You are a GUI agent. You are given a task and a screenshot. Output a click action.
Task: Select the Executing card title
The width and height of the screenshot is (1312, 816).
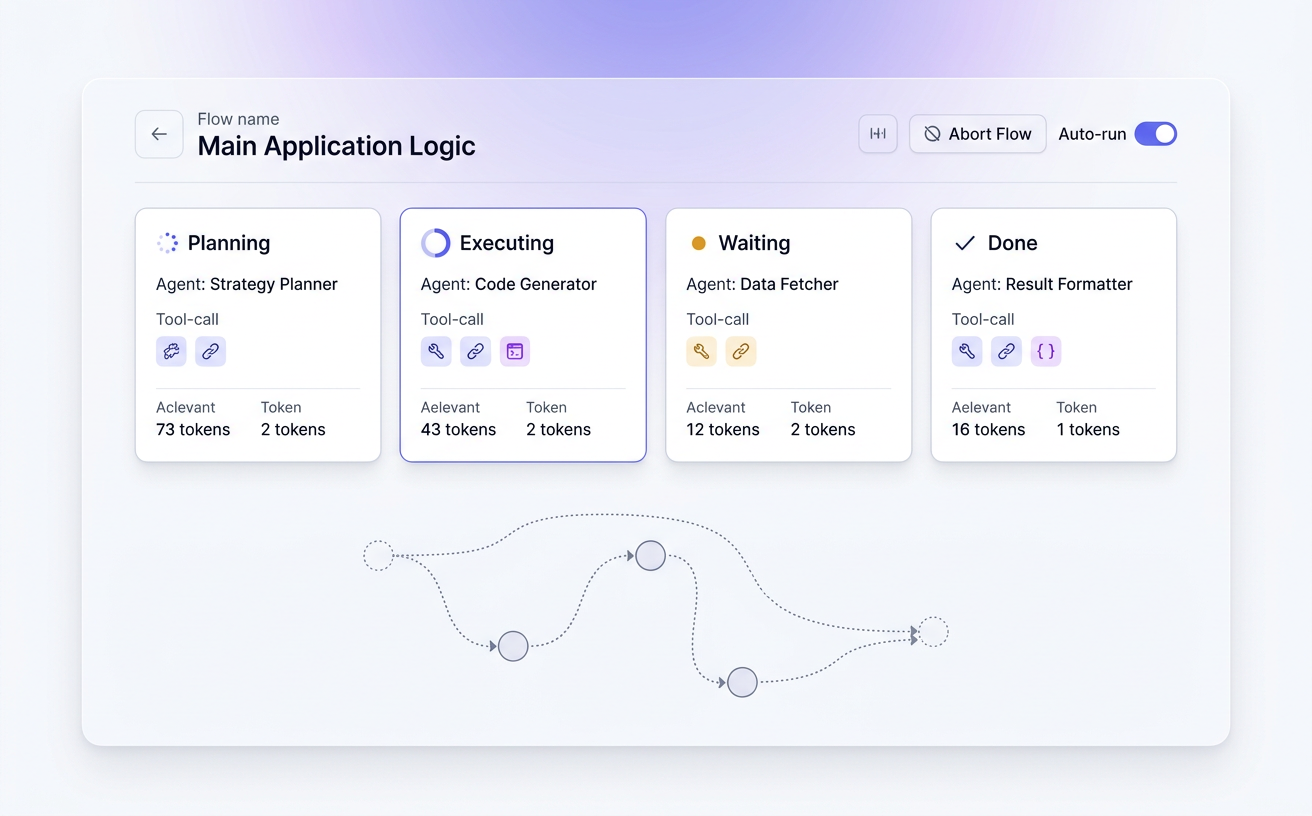click(506, 243)
